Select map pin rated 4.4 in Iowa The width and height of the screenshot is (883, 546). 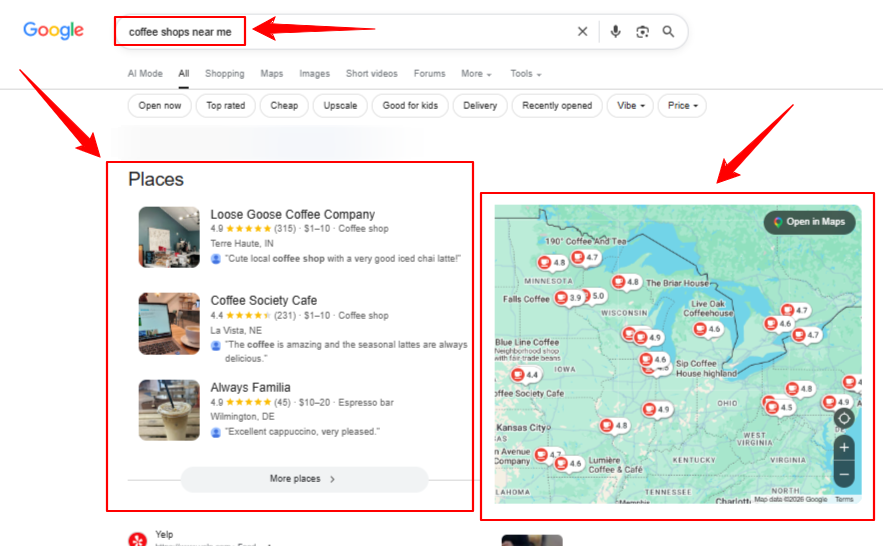click(525, 374)
